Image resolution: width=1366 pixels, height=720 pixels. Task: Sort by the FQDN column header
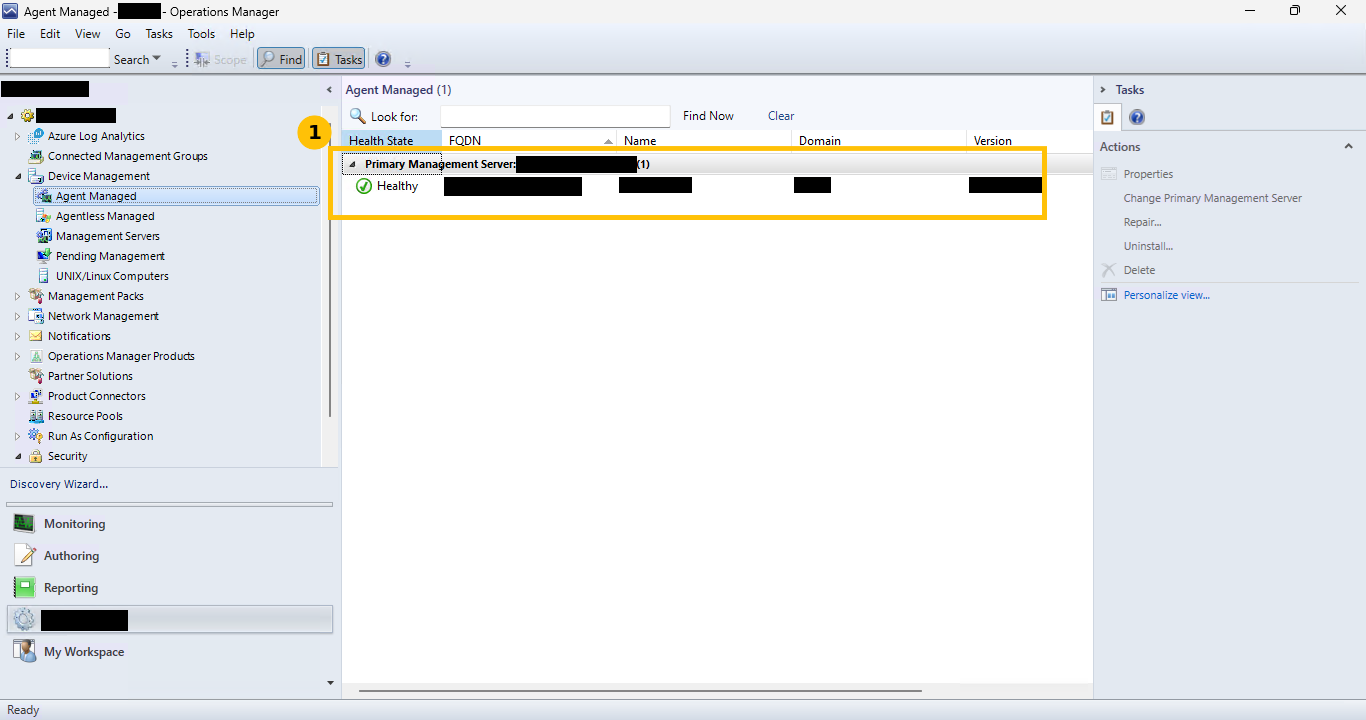tap(529, 141)
